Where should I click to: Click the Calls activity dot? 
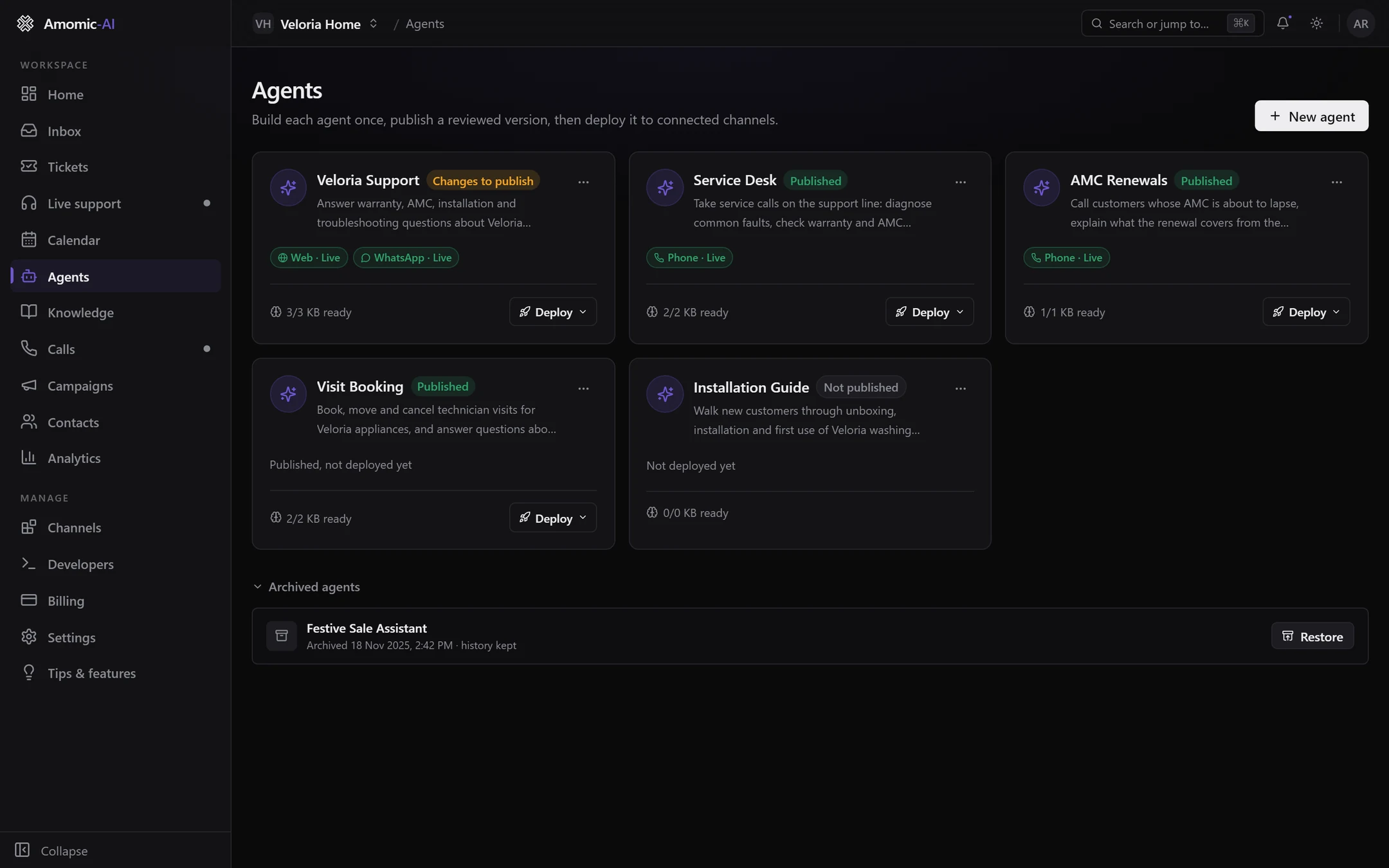206,348
